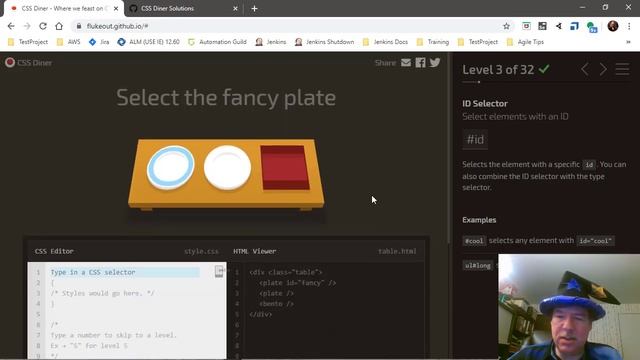Click the fancy blue-rimmed plate
This screenshot has width=640, height=360.
point(170,168)
